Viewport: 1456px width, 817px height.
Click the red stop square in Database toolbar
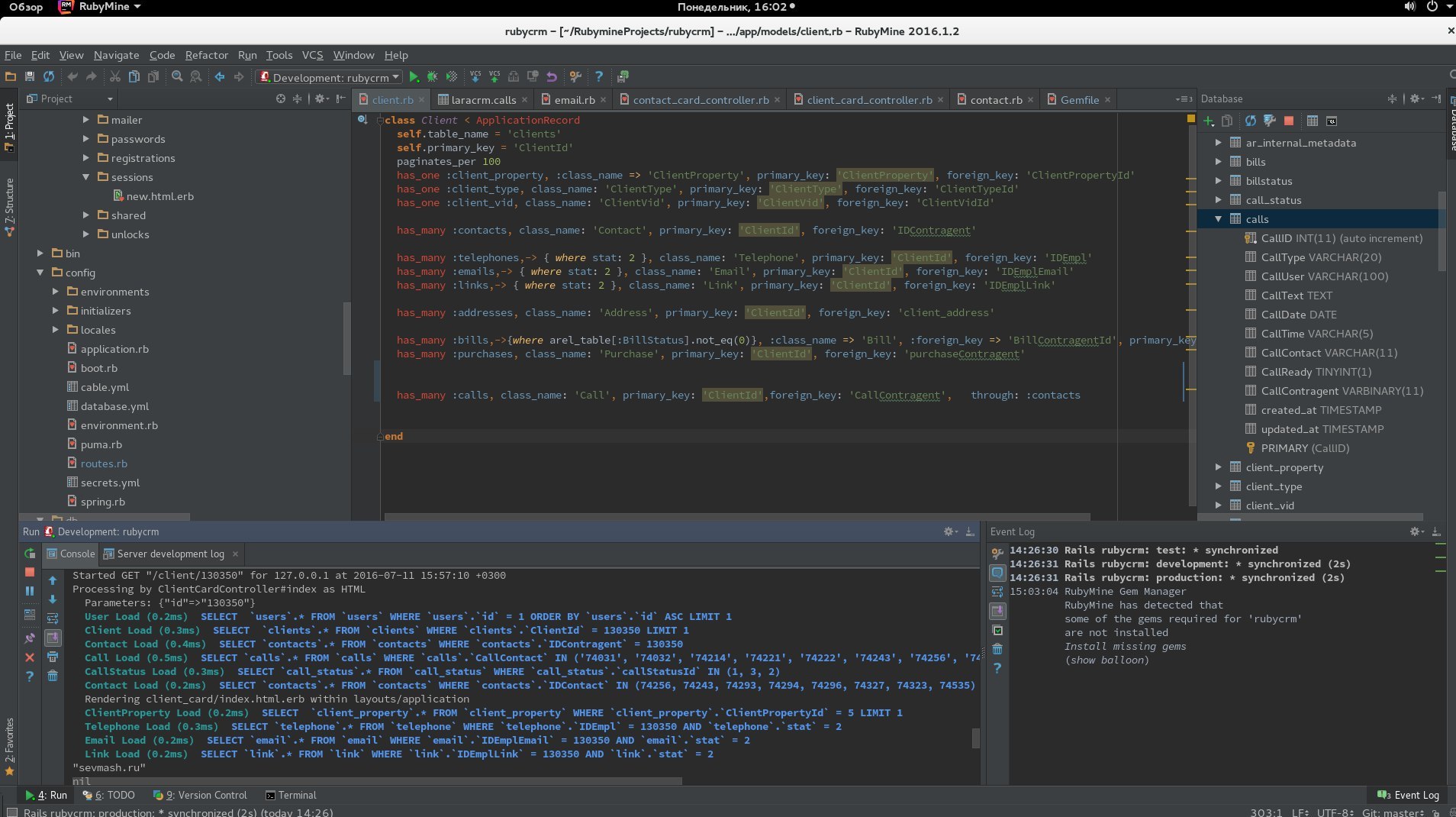pos(1289,121)
